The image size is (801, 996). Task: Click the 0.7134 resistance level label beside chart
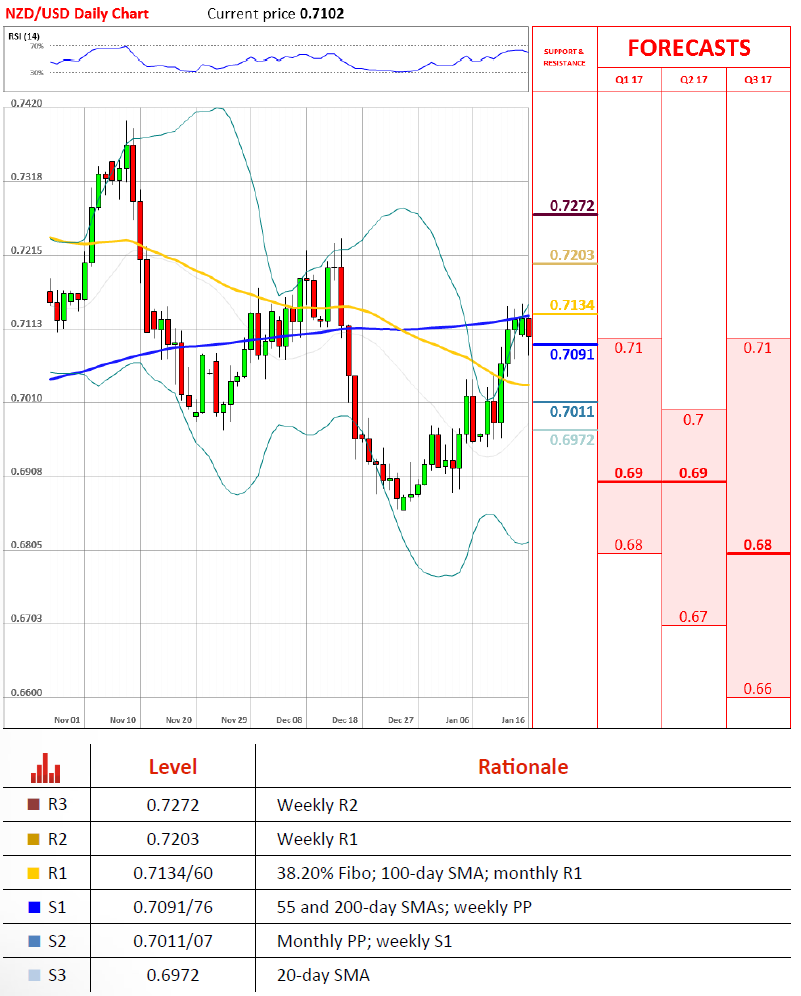(572, 305)
